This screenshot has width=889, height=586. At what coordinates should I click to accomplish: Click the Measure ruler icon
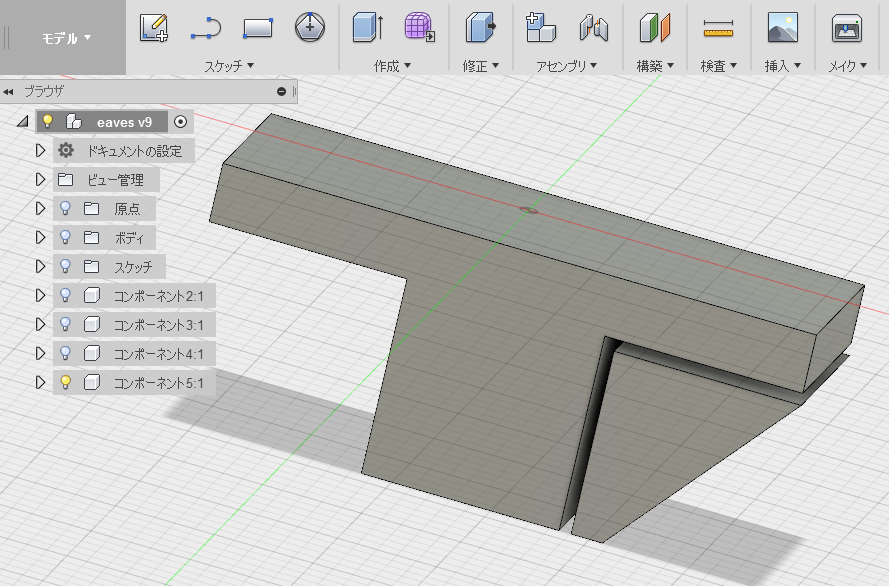(x=718, y=28)
